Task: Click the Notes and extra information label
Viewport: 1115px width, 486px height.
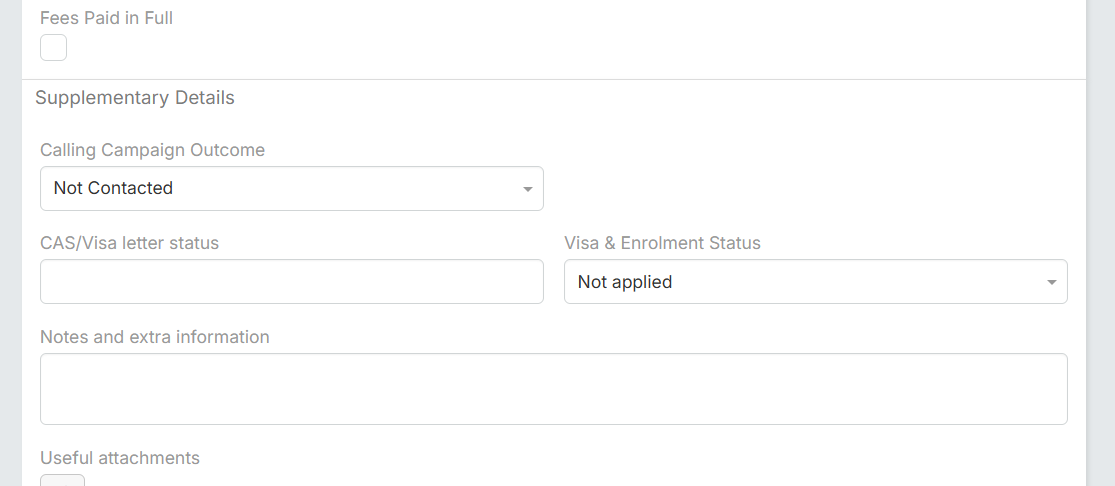Action: tap(154, 337)
